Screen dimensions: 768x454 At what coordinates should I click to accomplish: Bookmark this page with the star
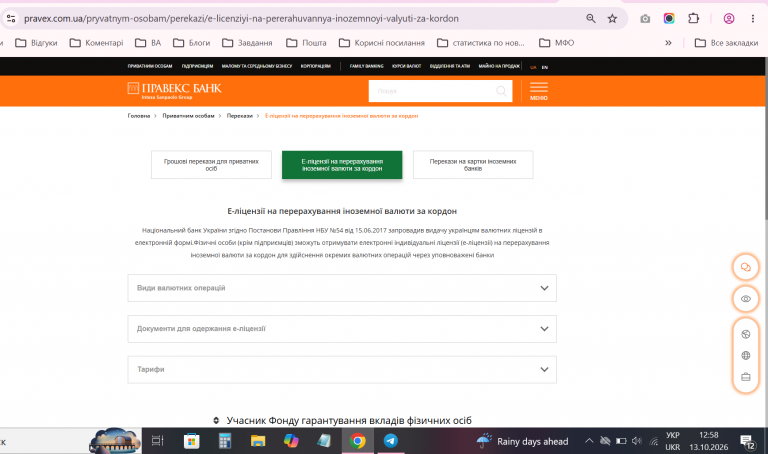pos(612,19)
